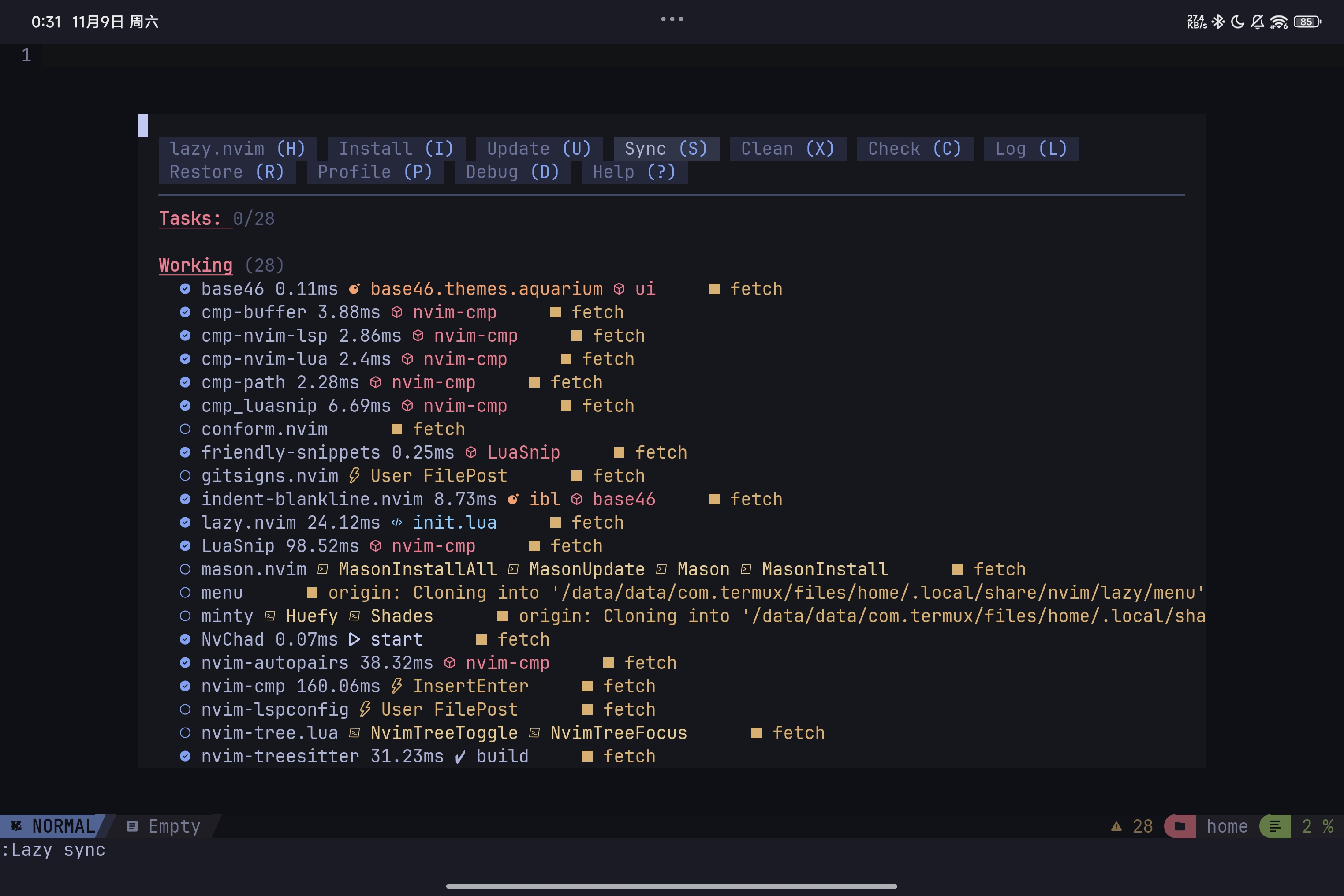Open the Help (?) view

[634, 172]
